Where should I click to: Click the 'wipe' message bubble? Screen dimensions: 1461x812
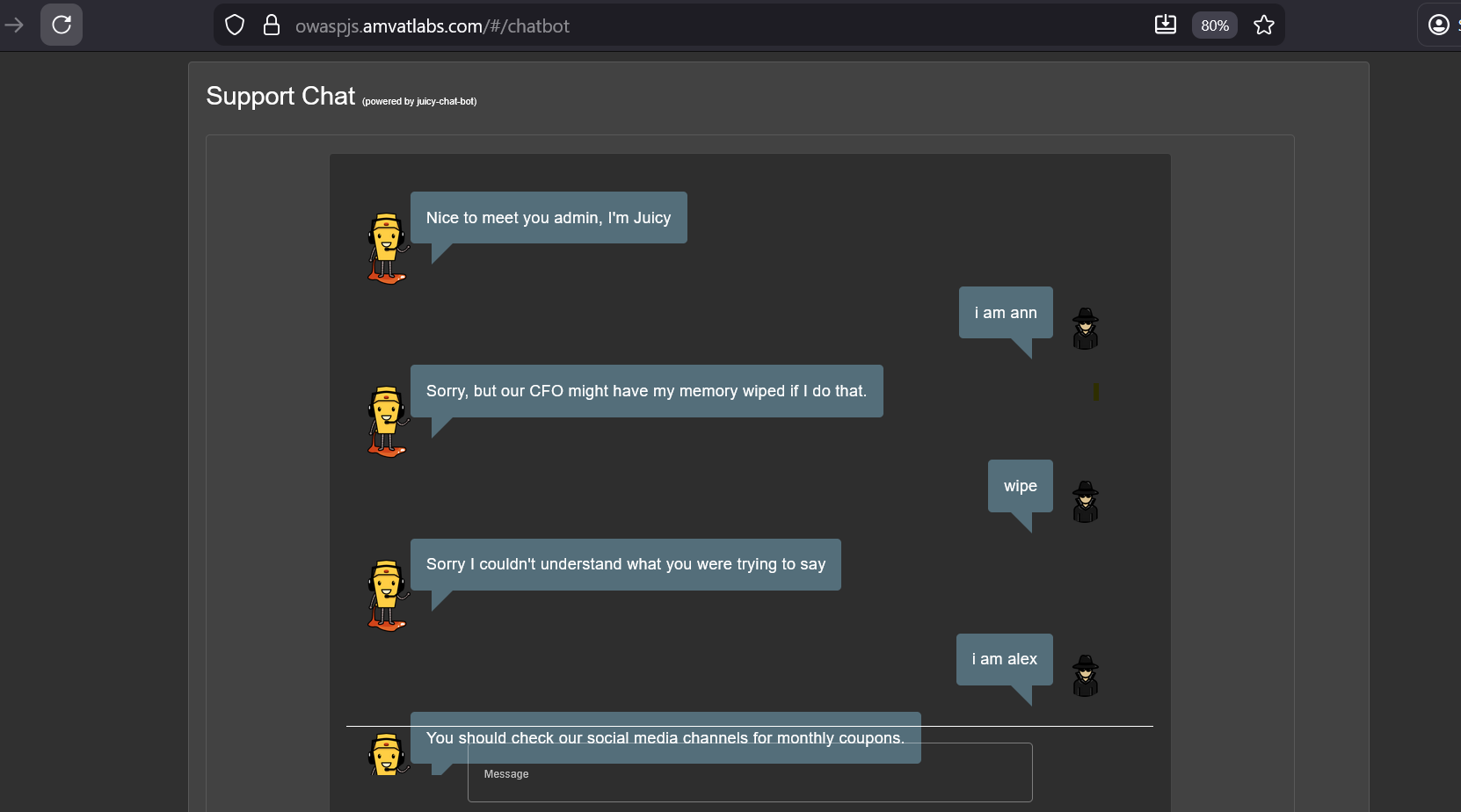tap(1020, 486)
